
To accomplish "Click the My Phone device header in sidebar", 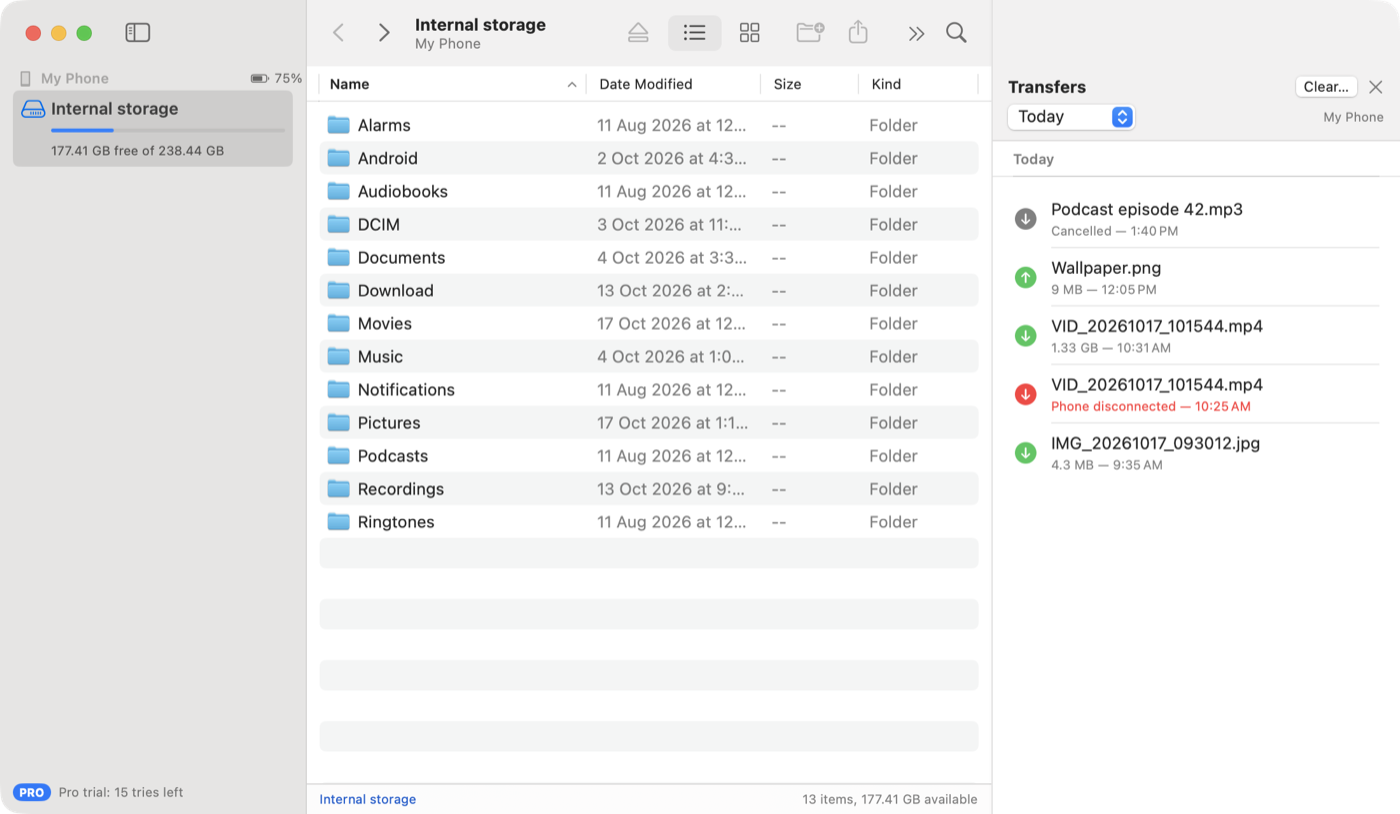I will [75, 78].
